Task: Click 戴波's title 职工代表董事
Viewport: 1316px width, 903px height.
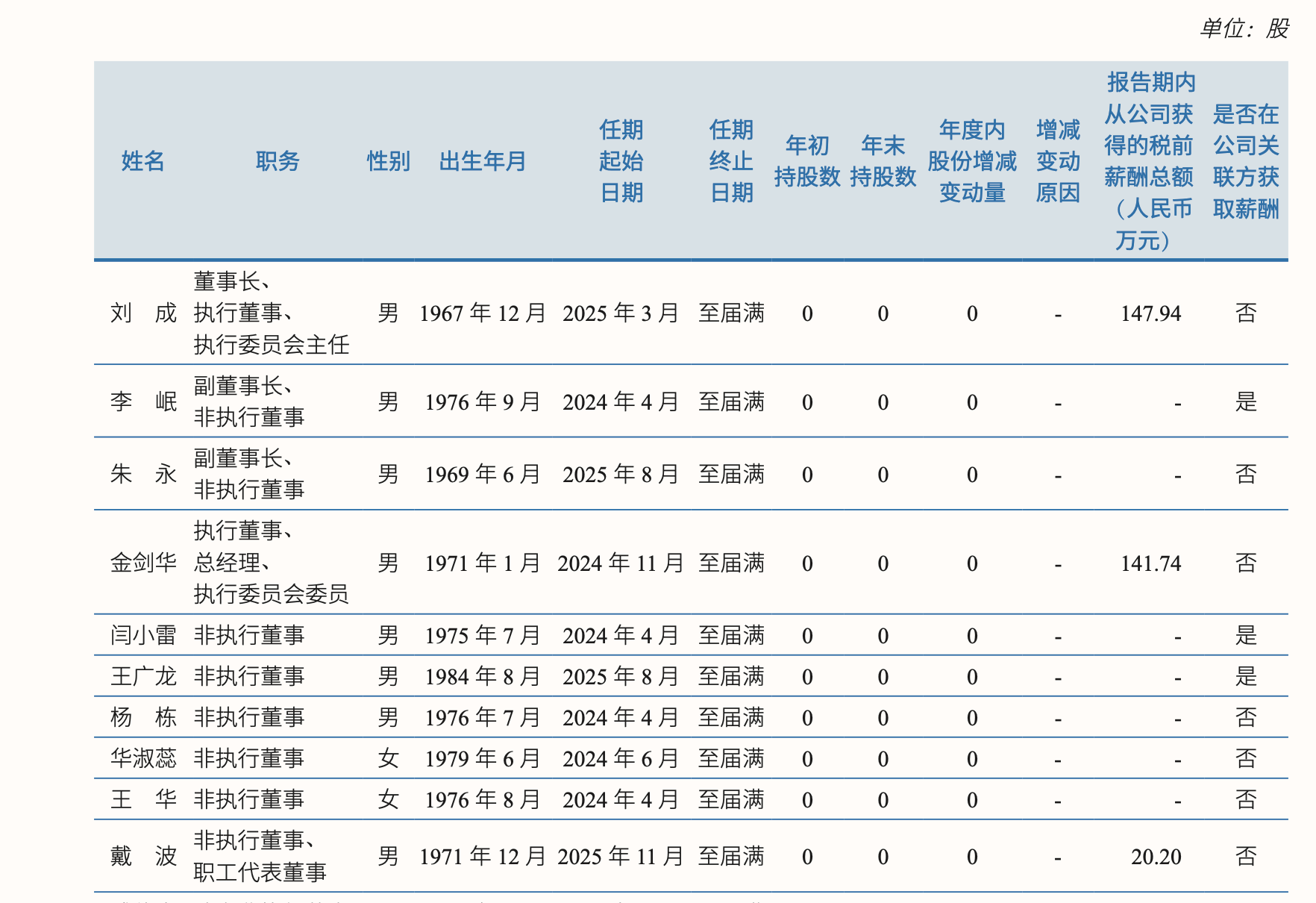Action: pos(260,872)
